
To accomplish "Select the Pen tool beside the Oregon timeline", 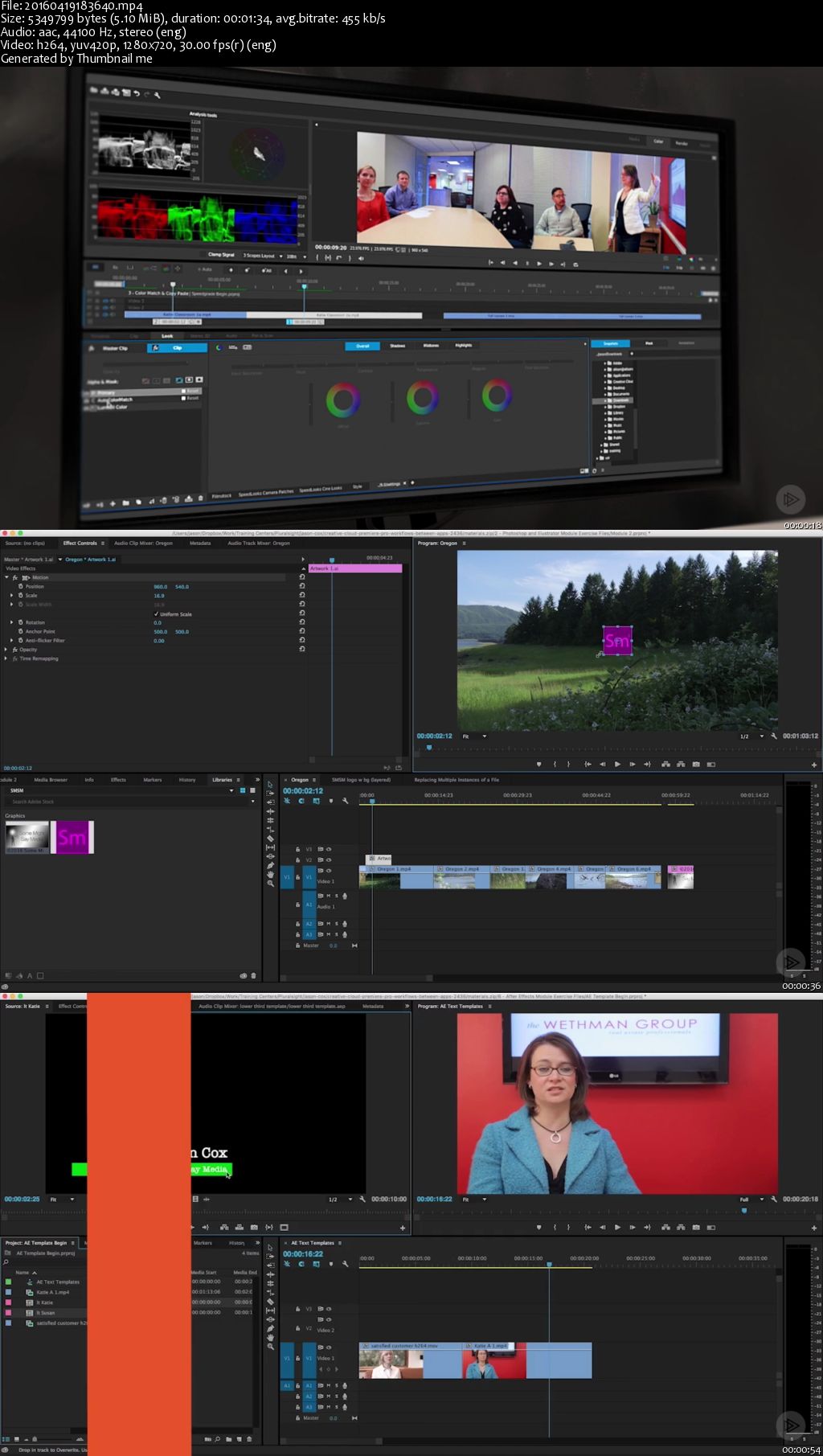I will tap(270, 865).
